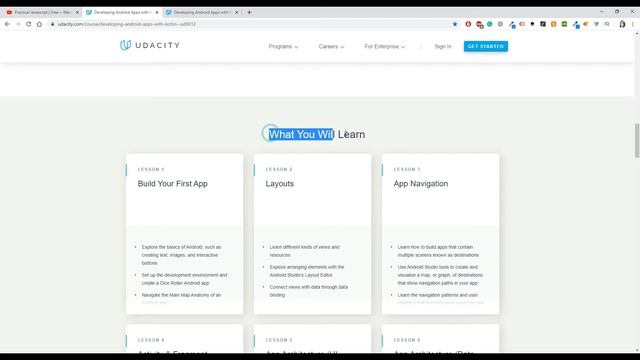640x360 pixels.
Task: Reload the current Udacity page
Action: (29, 24)
